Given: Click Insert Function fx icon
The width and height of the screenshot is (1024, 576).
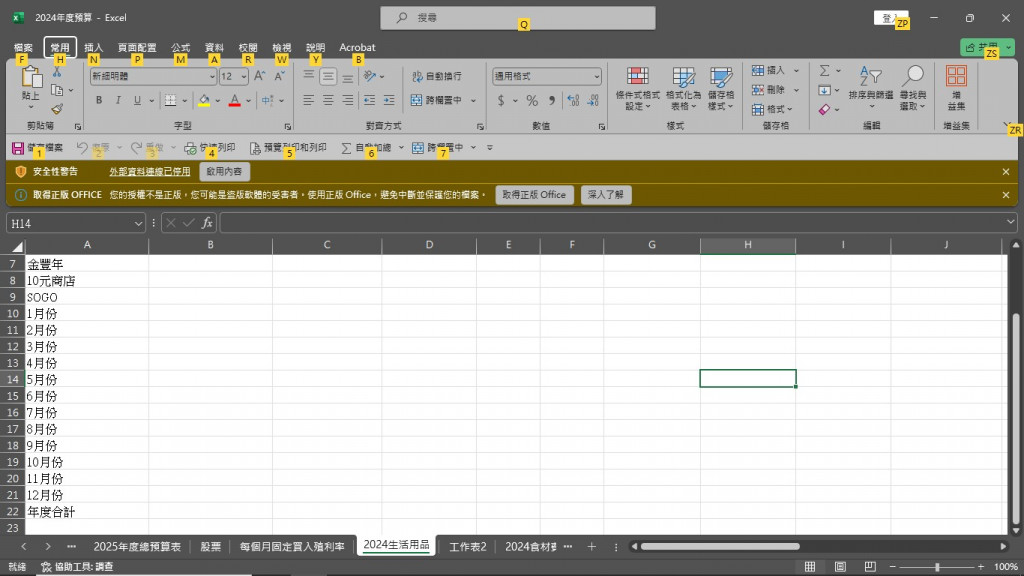Looking at the screenshot, I should [207, 223].
